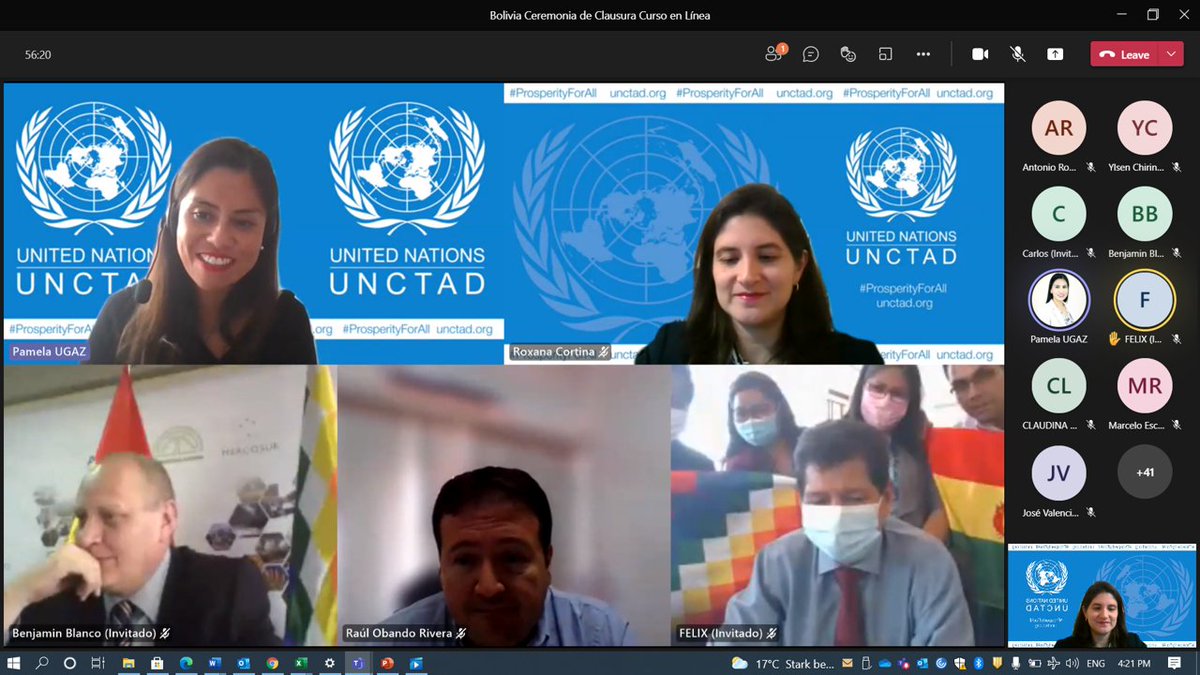
Task: Open Word from taskbar
Action: [x=215, y=663]
